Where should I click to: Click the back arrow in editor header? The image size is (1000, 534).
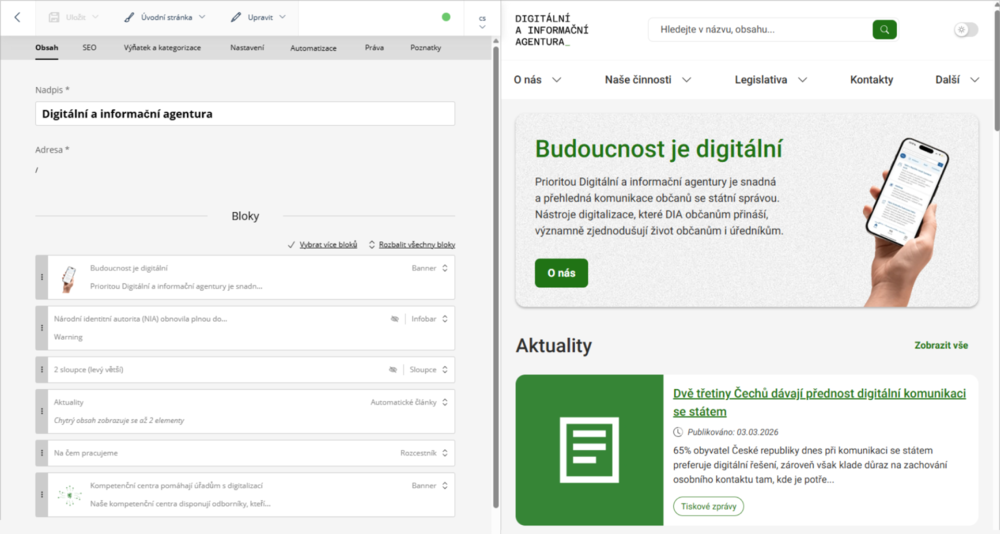[x=17, y=17]
